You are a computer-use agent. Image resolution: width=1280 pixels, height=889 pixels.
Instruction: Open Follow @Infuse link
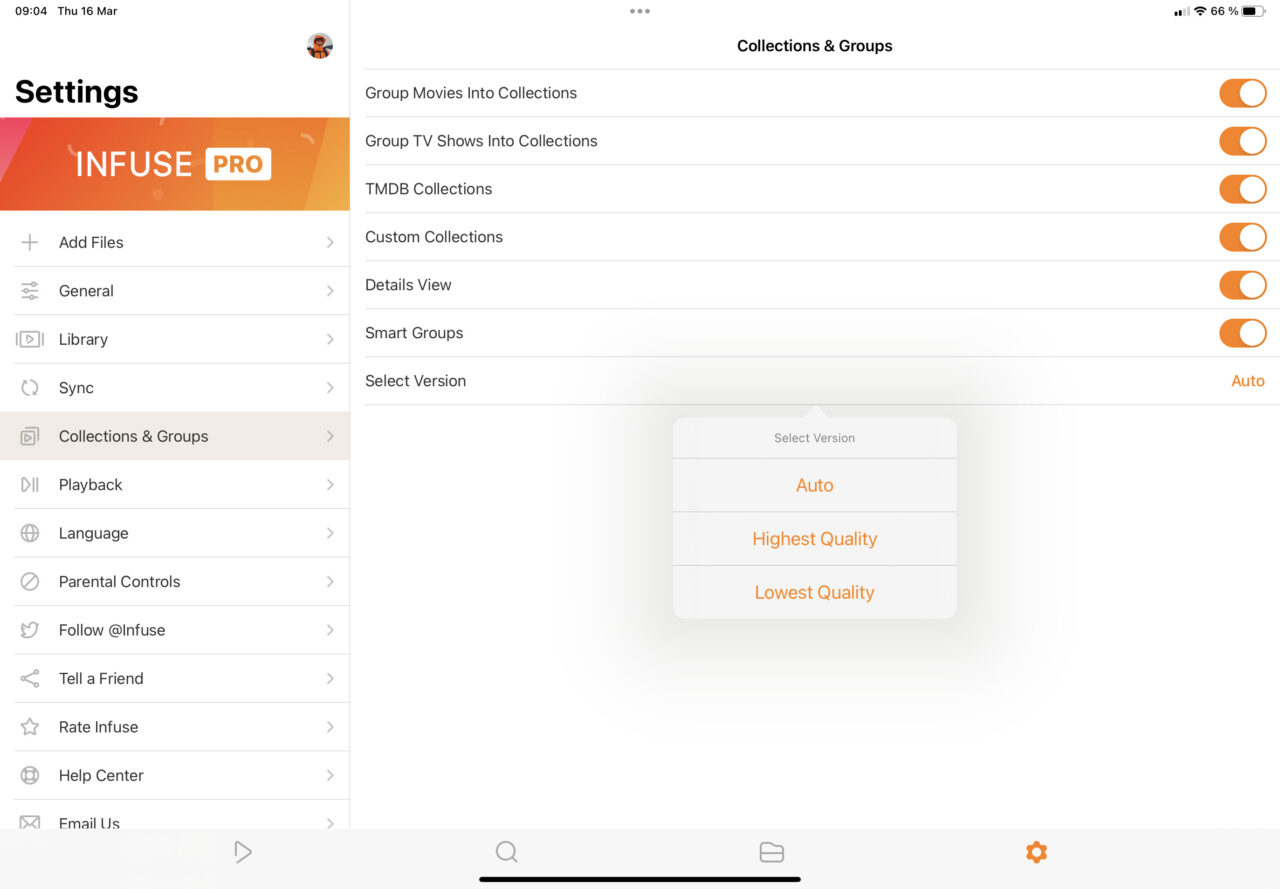[x=112, y=630]
